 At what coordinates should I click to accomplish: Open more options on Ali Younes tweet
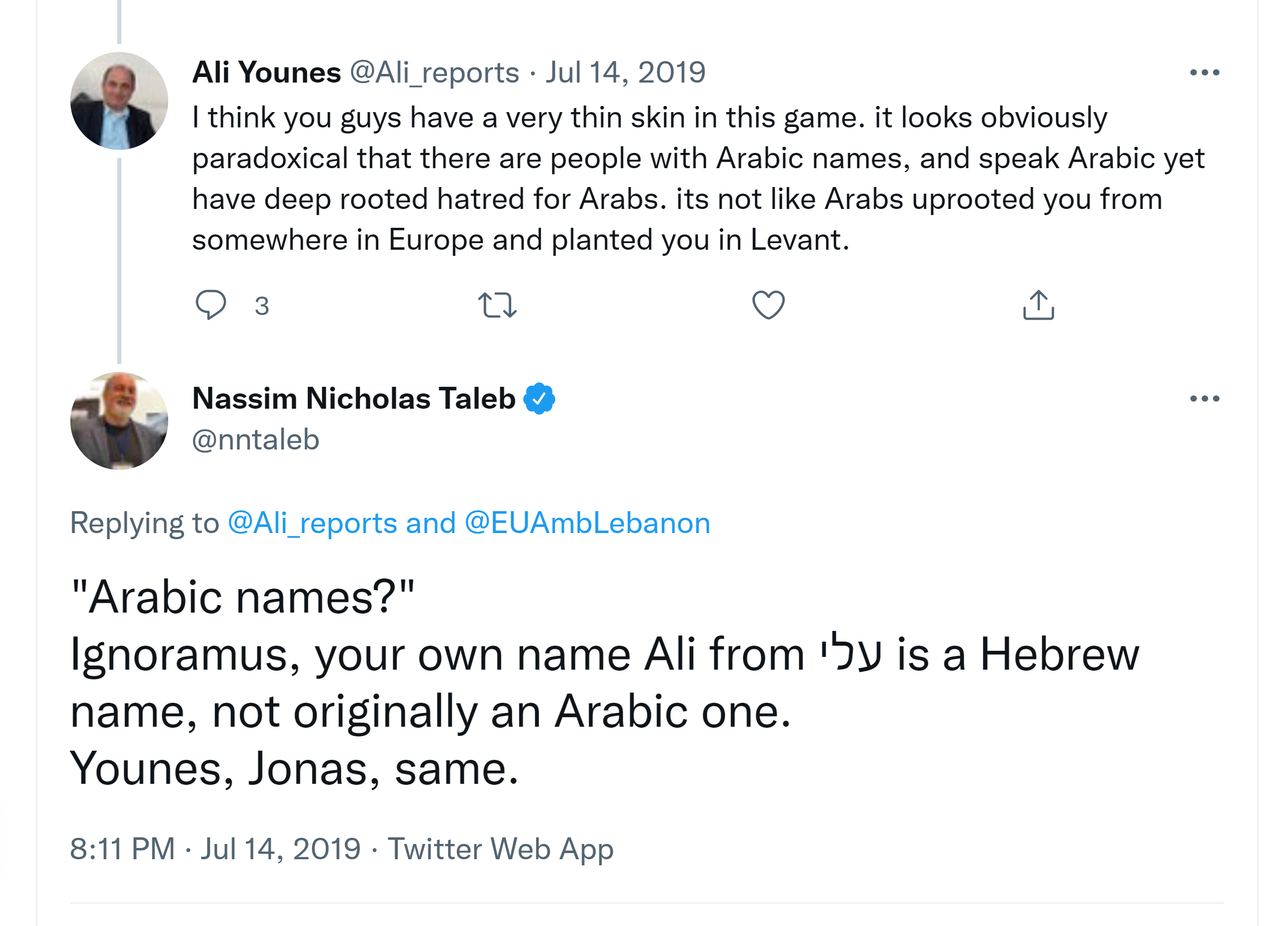point(1204,73)
